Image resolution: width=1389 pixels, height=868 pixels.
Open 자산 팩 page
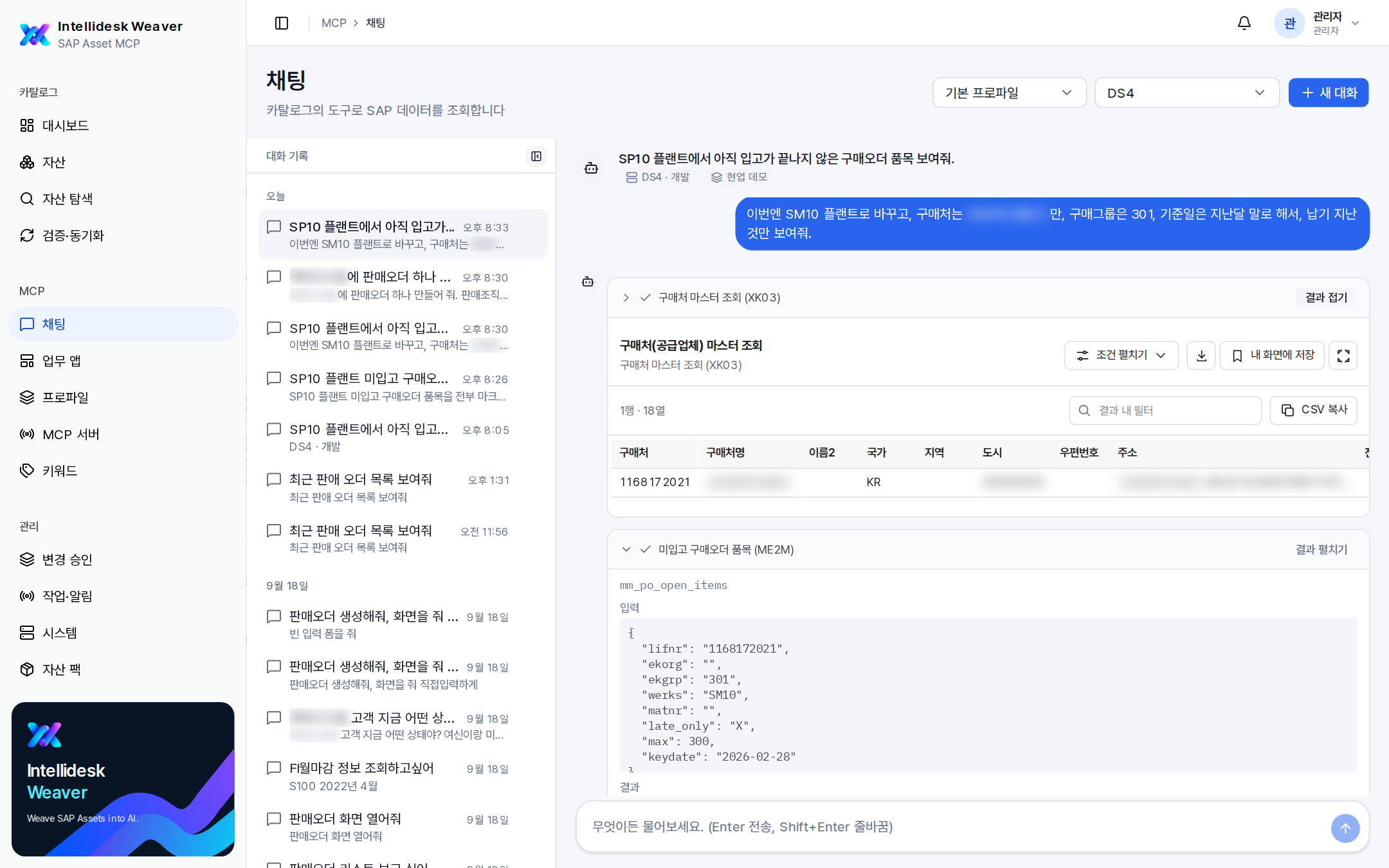pos(123,669)
